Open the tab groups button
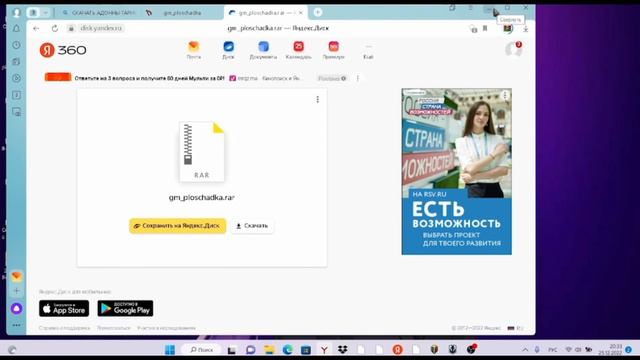 tap(33, 13)
